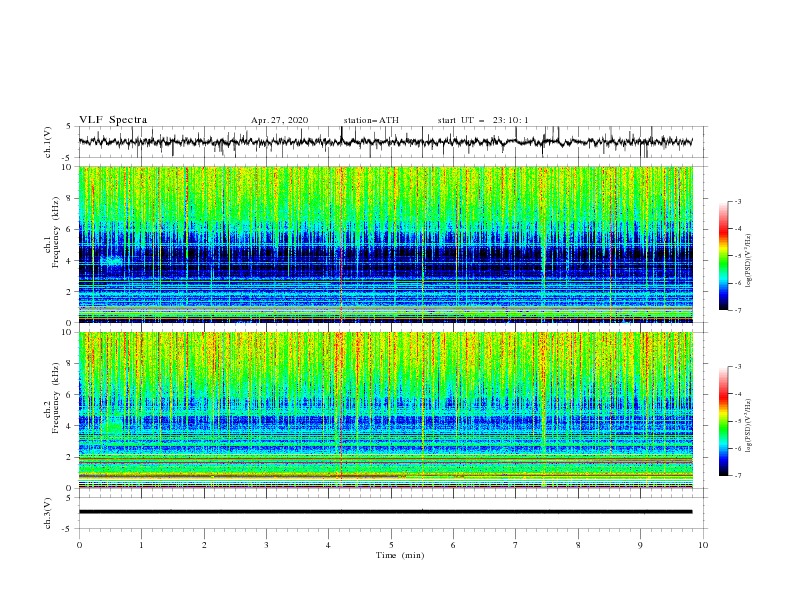Click the "2" kHz tick of the ch.2 spectrogram
Image resolution: width=792 pixels, height=612 pixels.
click(69, 457)
